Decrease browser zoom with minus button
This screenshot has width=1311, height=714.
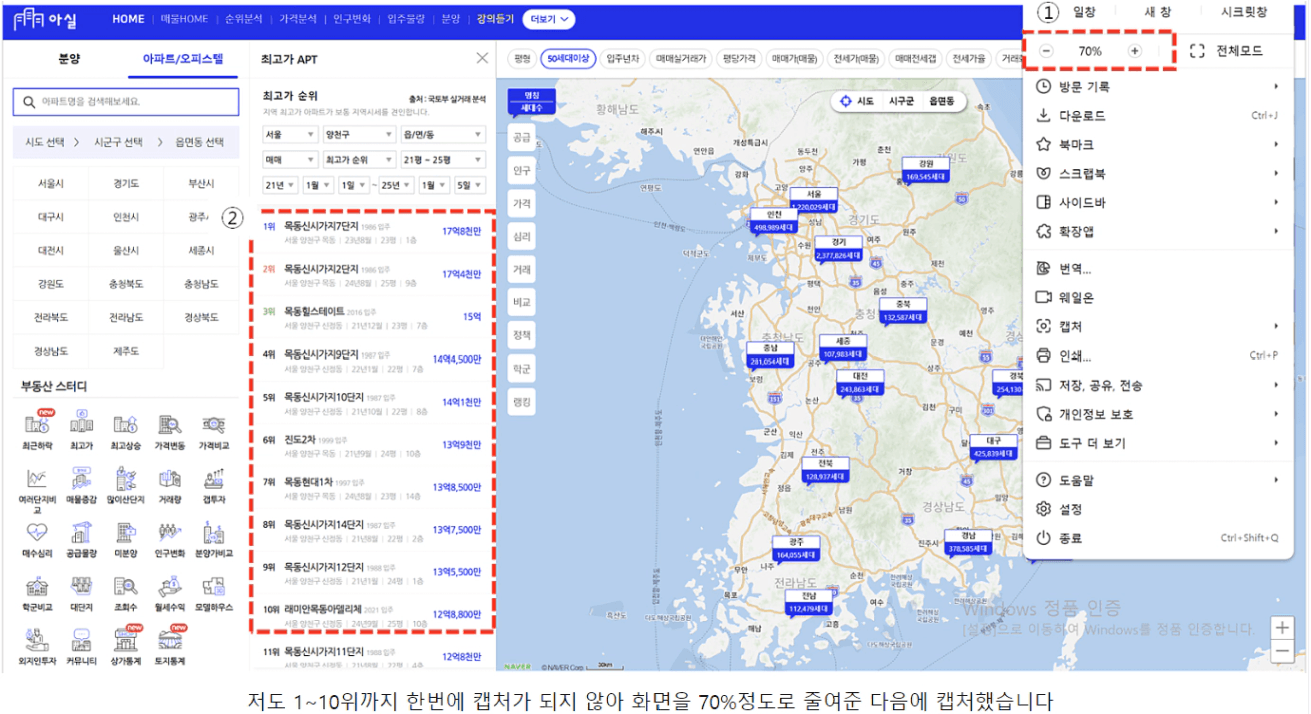1046,51
